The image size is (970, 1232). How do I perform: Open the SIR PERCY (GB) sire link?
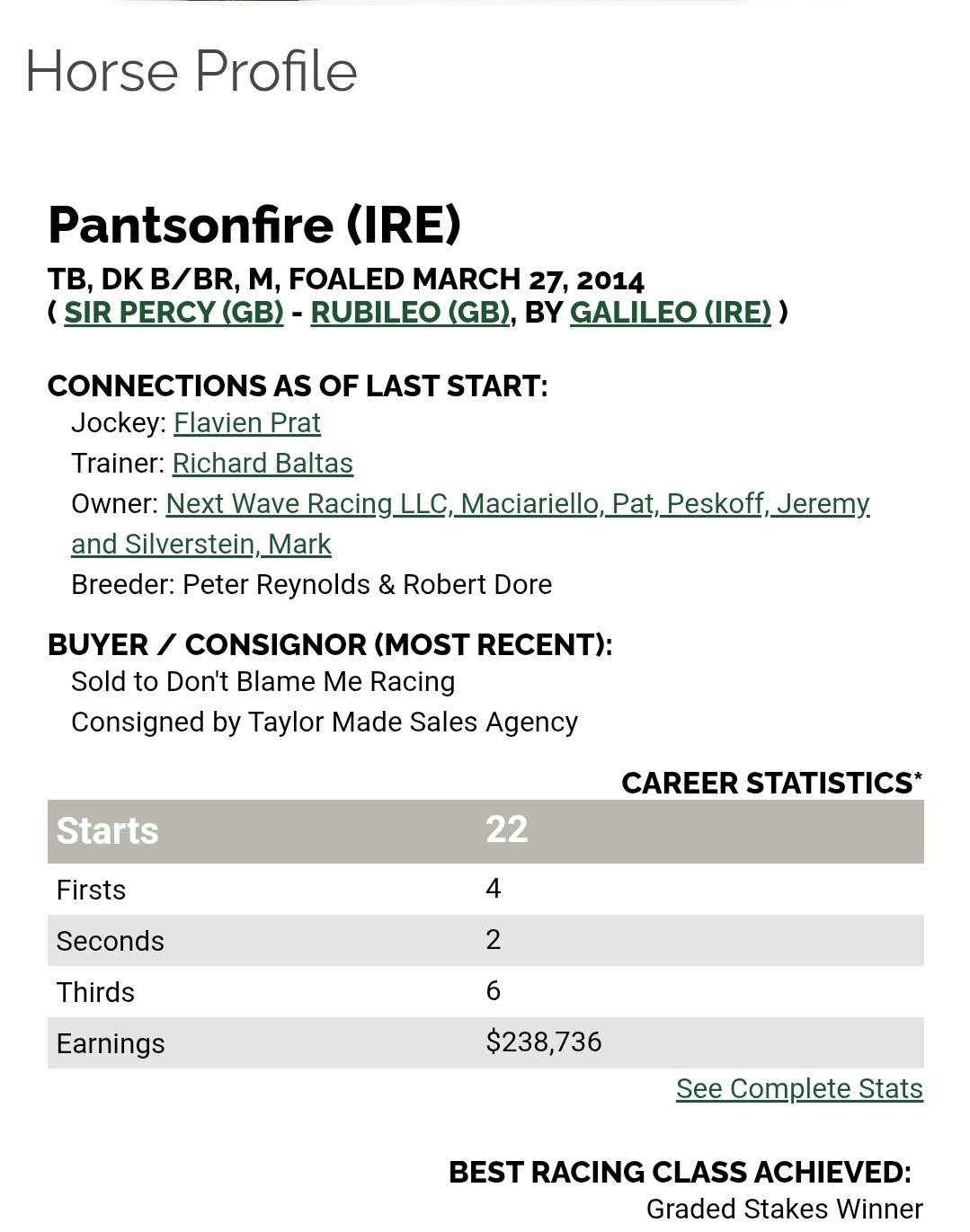[x=174, y=312]
